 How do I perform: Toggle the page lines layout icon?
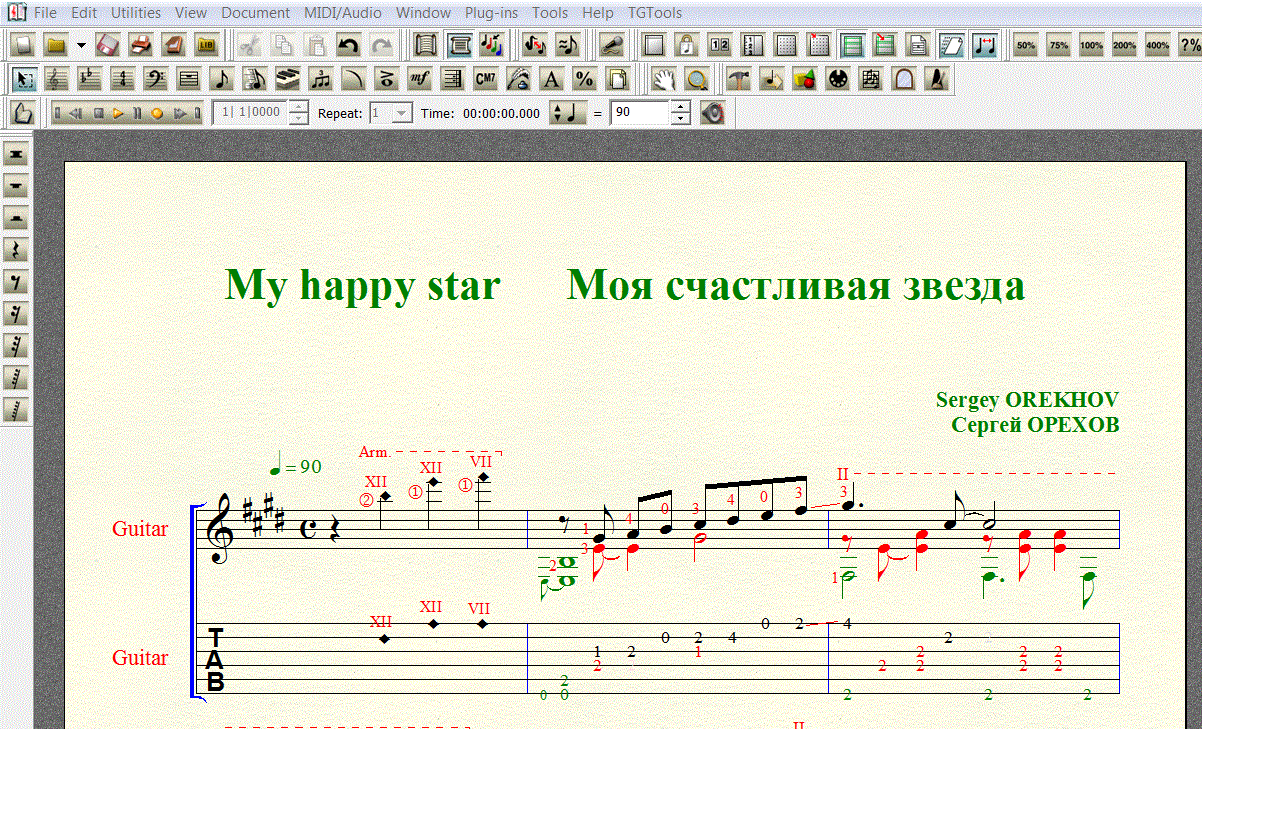coord(951,45)
